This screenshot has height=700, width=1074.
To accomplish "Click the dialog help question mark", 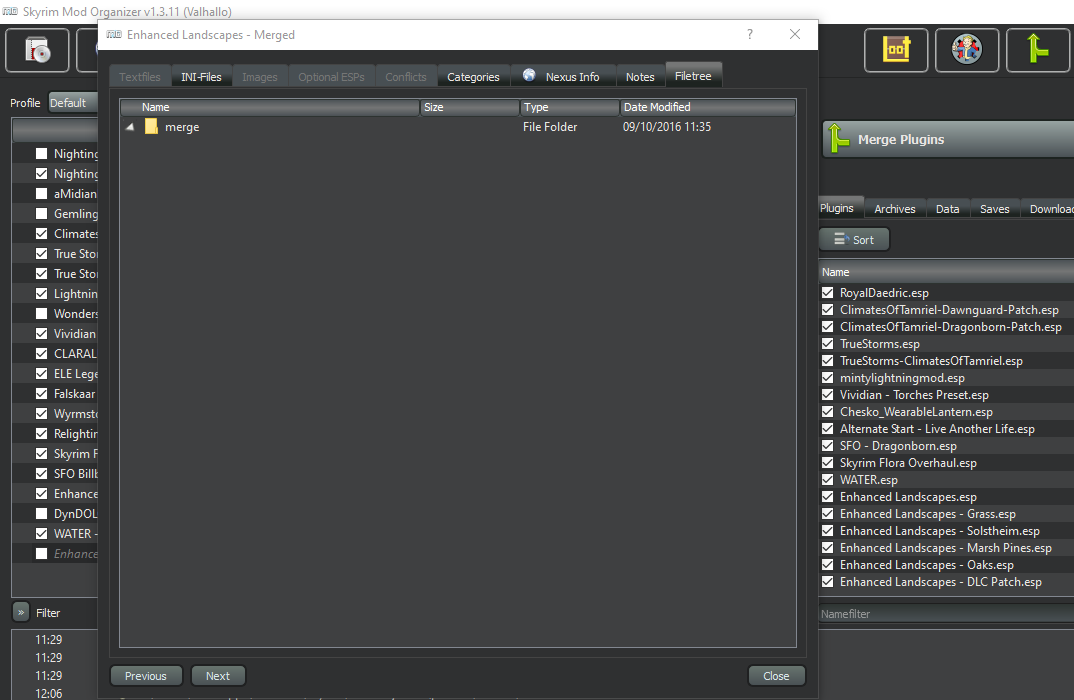I will tap(750, 34).
